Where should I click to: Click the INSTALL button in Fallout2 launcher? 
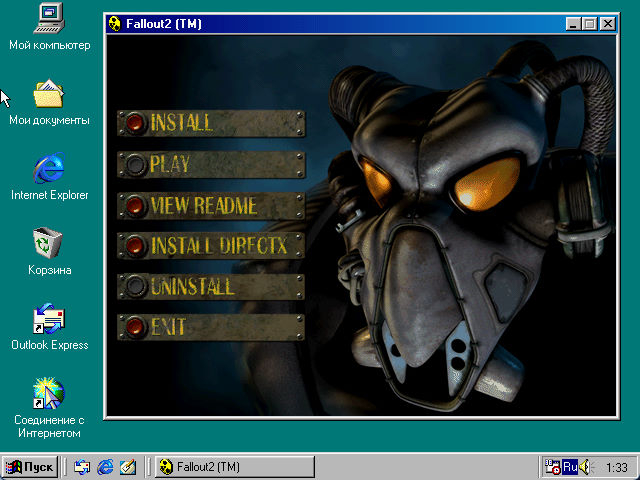coord(211,123)
